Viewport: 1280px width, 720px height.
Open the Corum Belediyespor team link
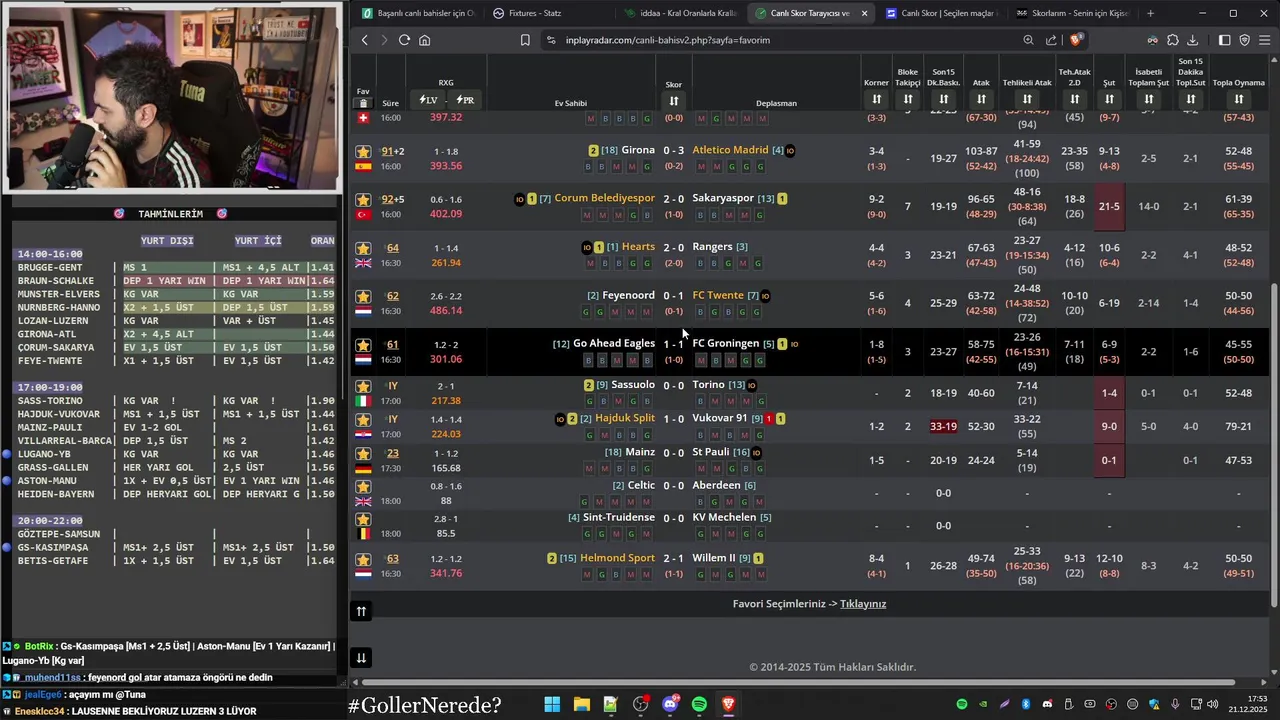click(x=604, y=198)
